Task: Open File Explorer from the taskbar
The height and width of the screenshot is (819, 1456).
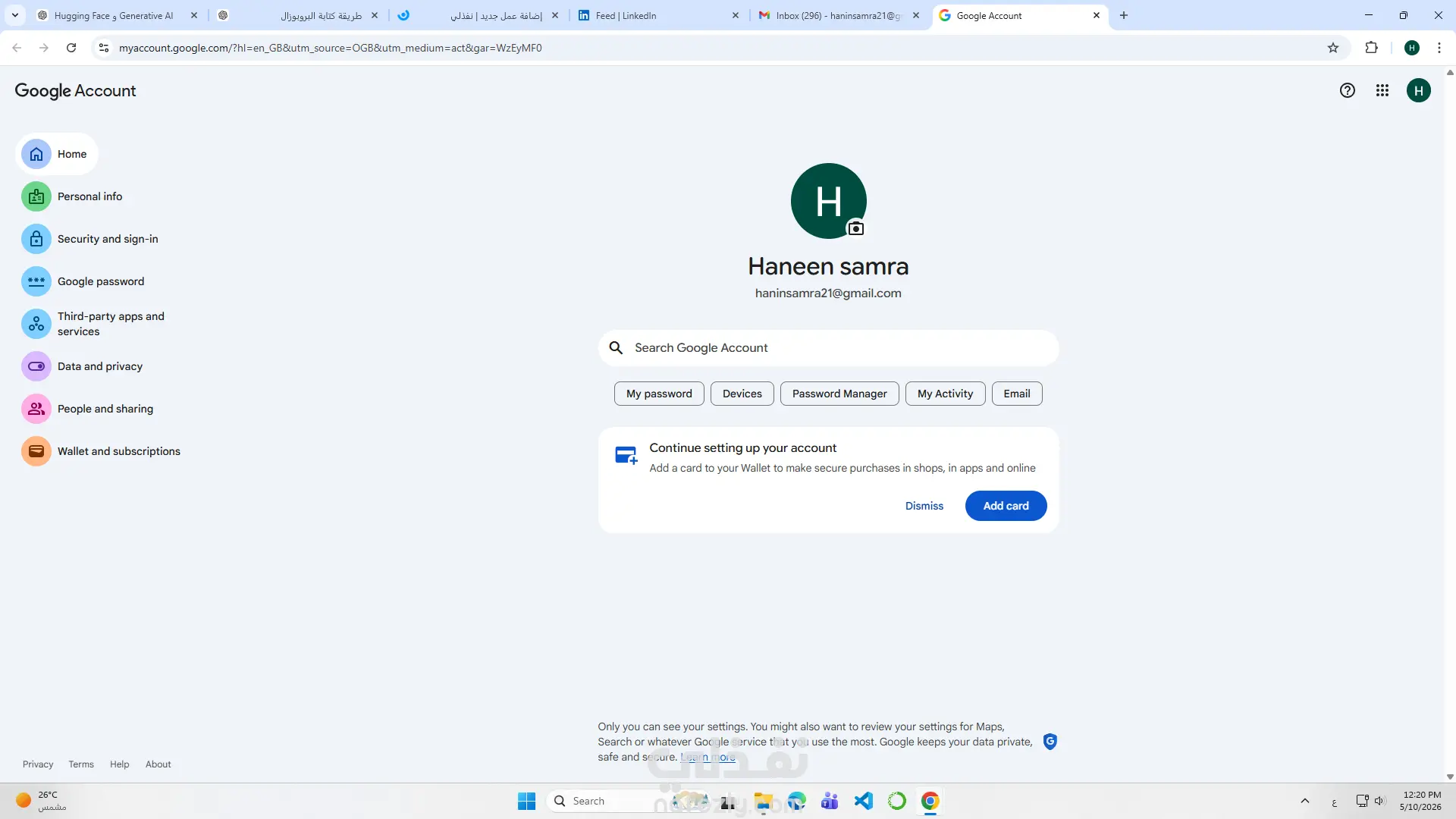Action: pos(763,801)
